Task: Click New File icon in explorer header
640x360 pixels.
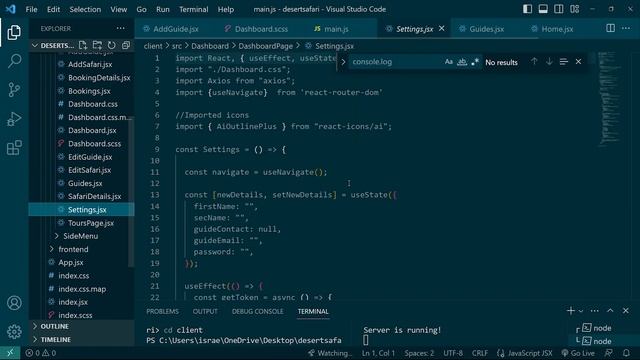Action: pos(83,45)
